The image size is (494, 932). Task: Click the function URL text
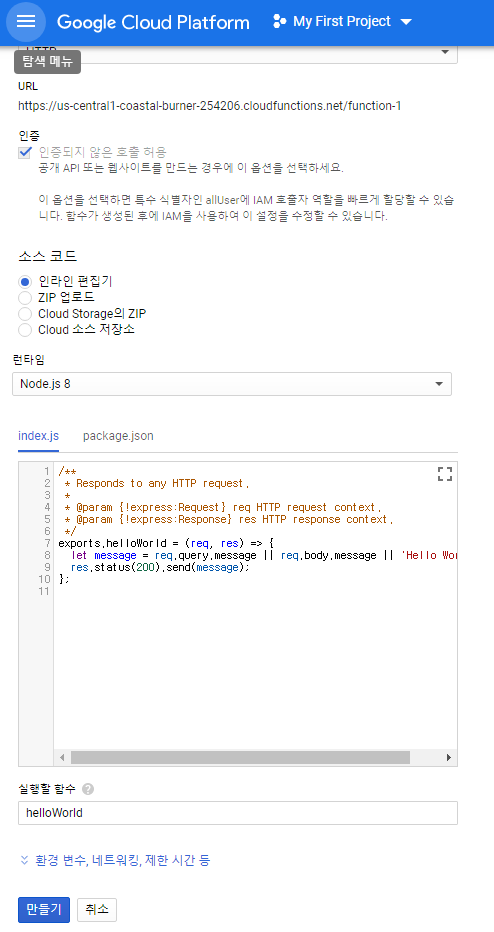[x=209, y=106]
